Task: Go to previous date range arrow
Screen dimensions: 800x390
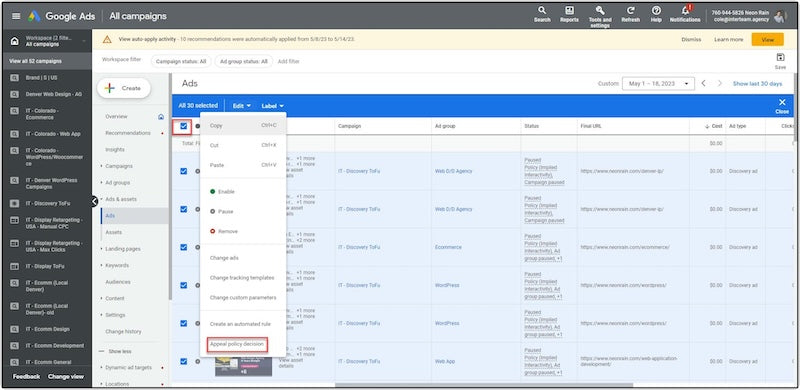Action: (x=703, y=83)
